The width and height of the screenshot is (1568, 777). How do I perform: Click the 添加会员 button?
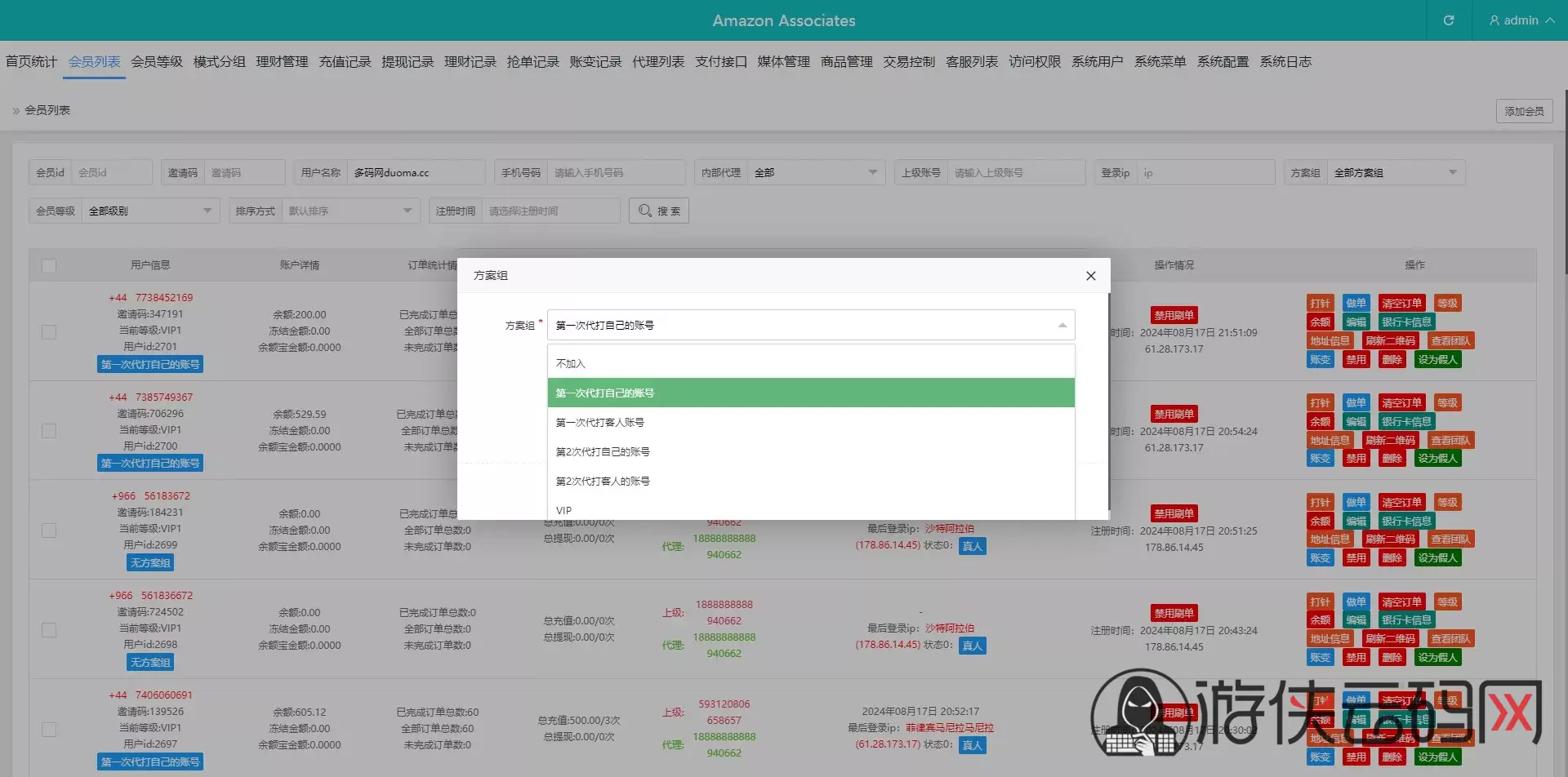click(1524, 111)
